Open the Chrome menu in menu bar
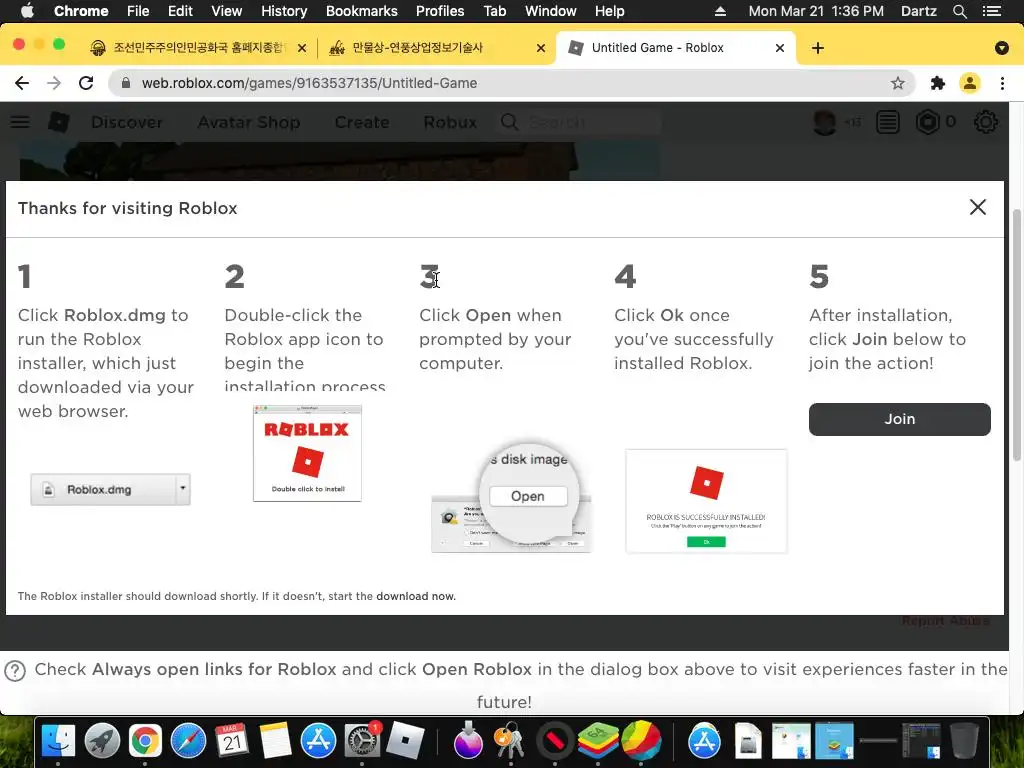The width and height of the screenshot is (1024, 768). click(x=81, y=11)
